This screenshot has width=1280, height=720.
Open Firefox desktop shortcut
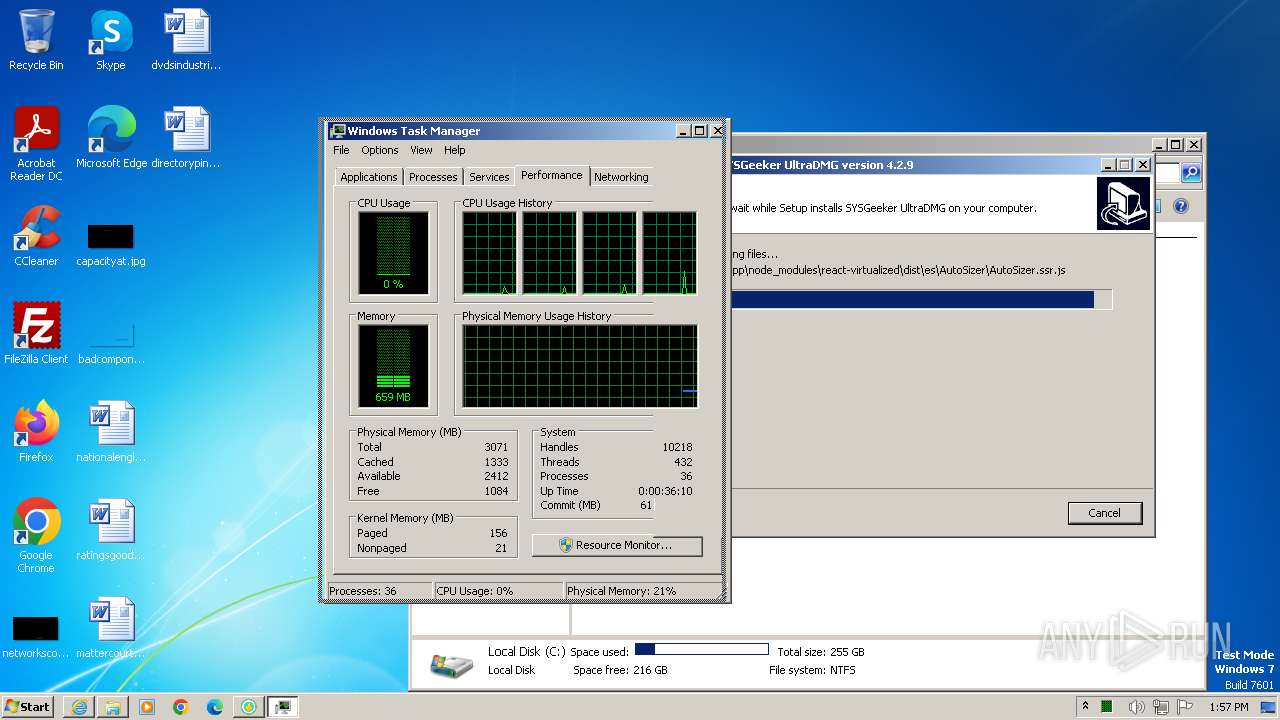[x=36, y=432]
